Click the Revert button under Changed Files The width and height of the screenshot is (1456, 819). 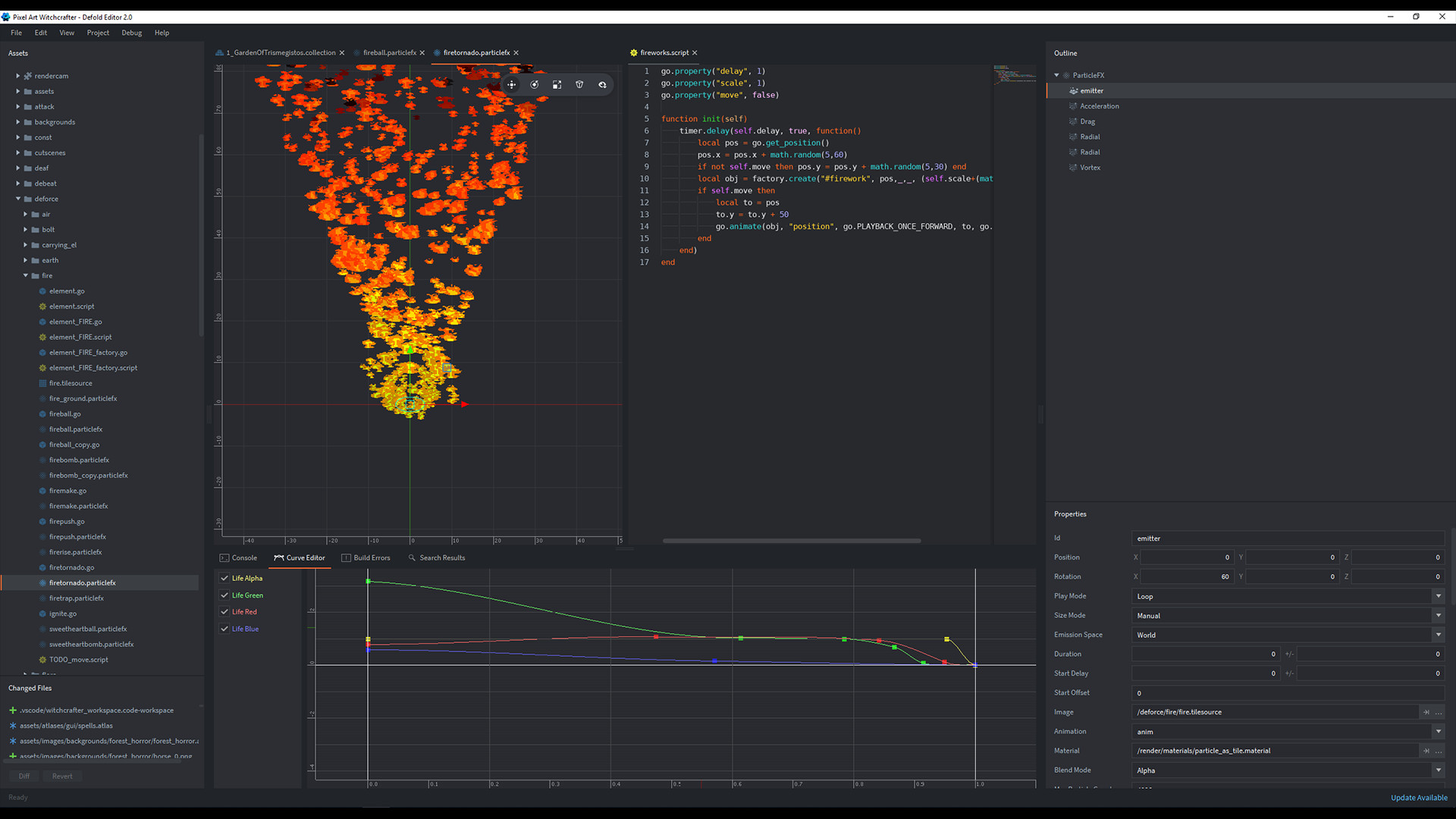point(62,776)
